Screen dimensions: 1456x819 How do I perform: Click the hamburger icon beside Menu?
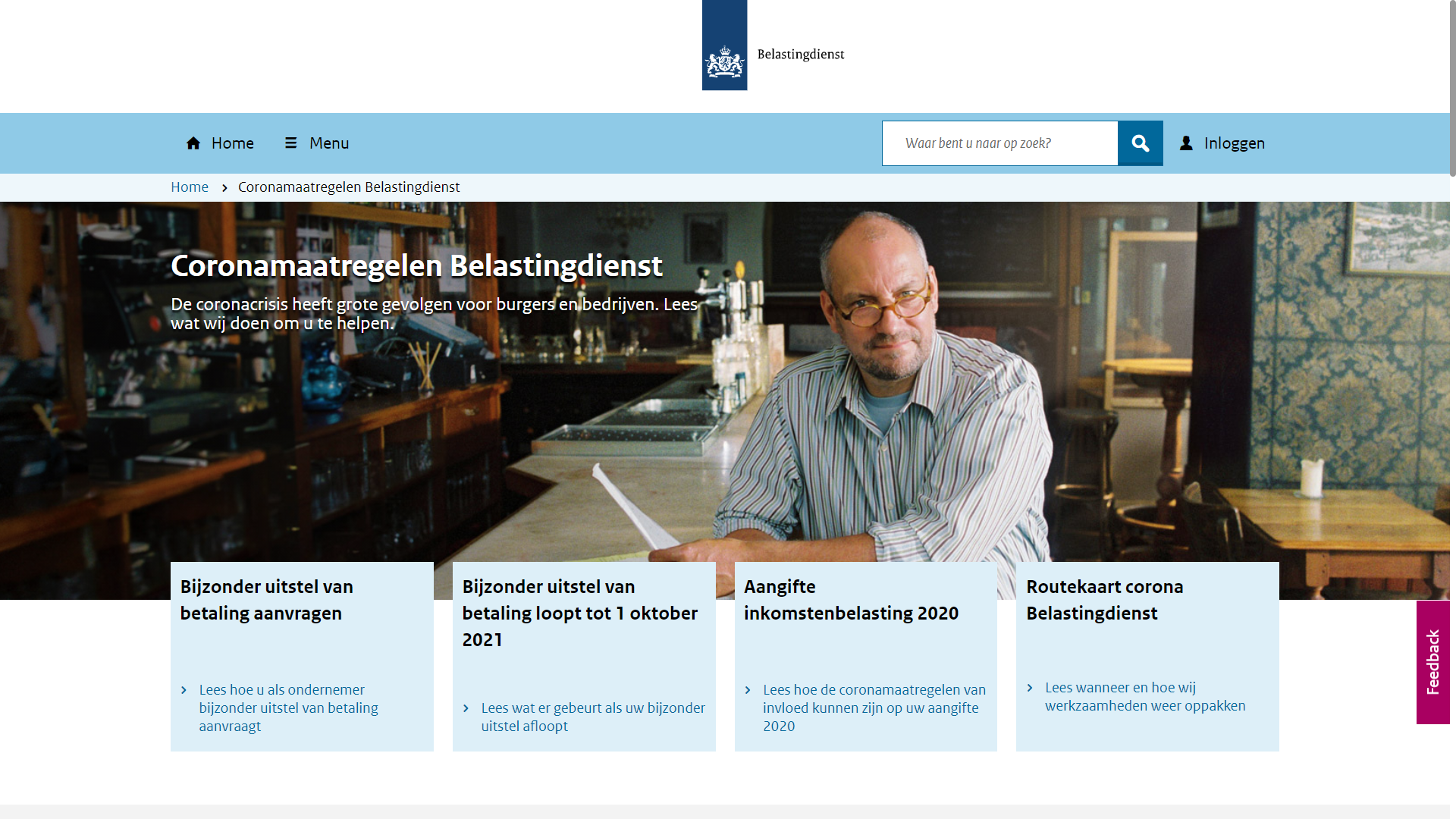tap(290, 143)
